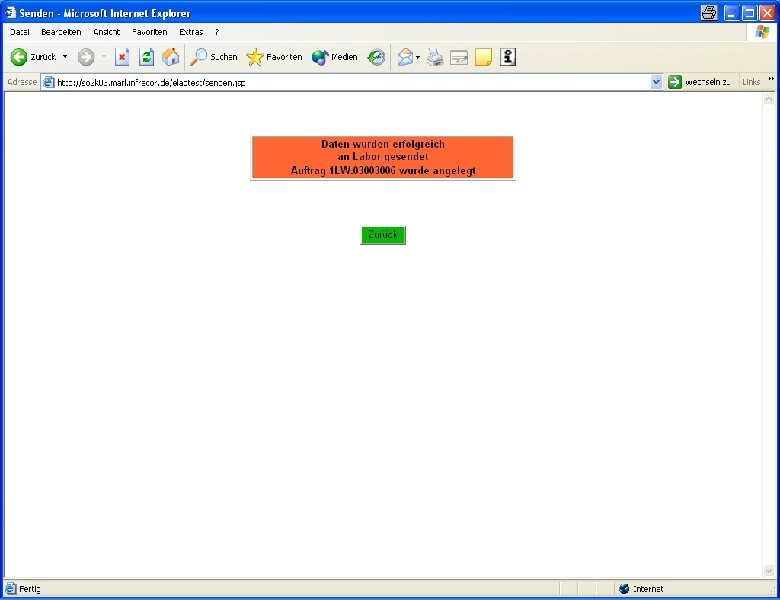Image resolution: width=780 pixels, height=600 pixels.
Task: Refresh the page with the green arrows icon
Action: pos(146,57)
